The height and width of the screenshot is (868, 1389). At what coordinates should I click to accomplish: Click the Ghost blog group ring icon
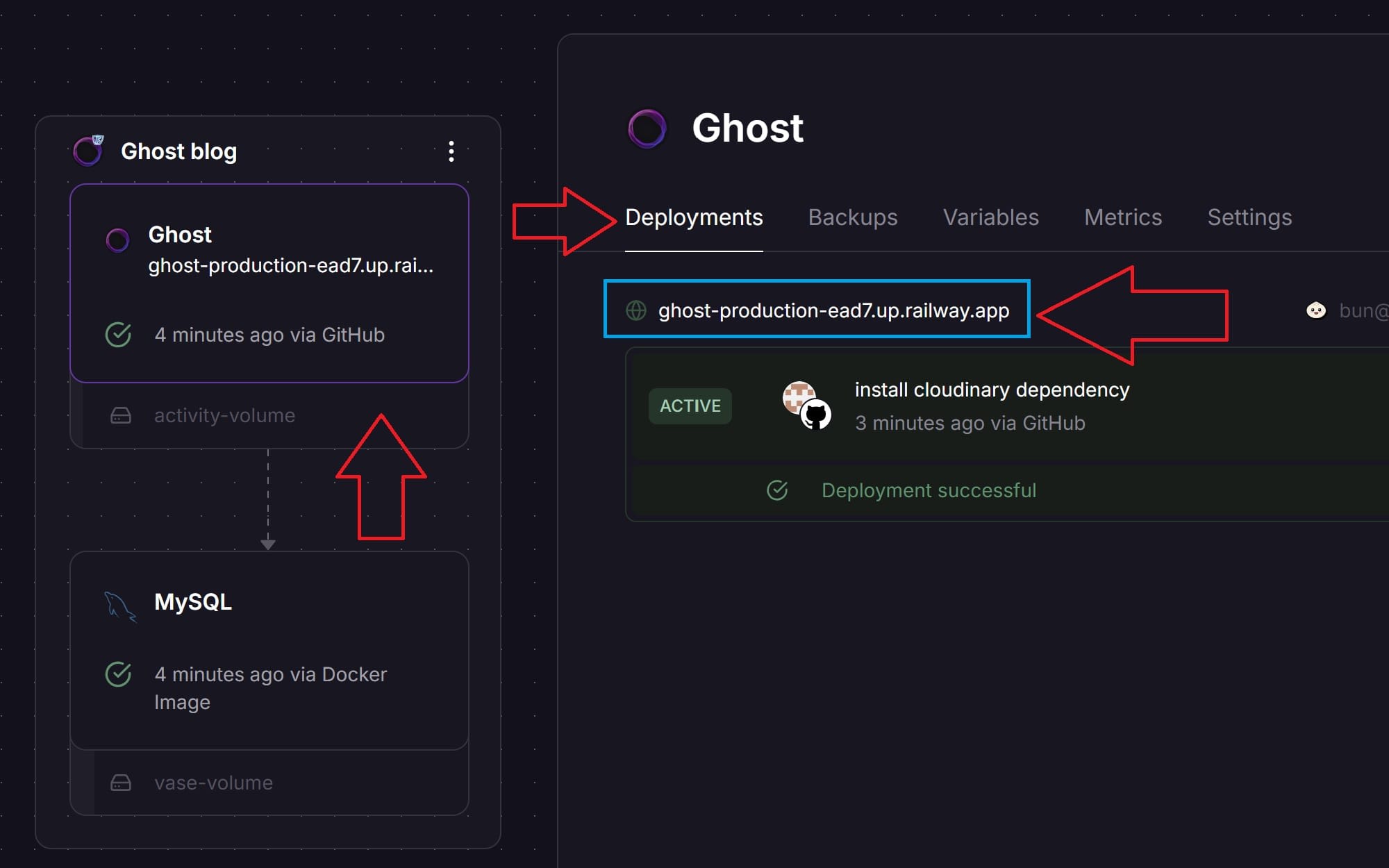[x=89, y=151]
